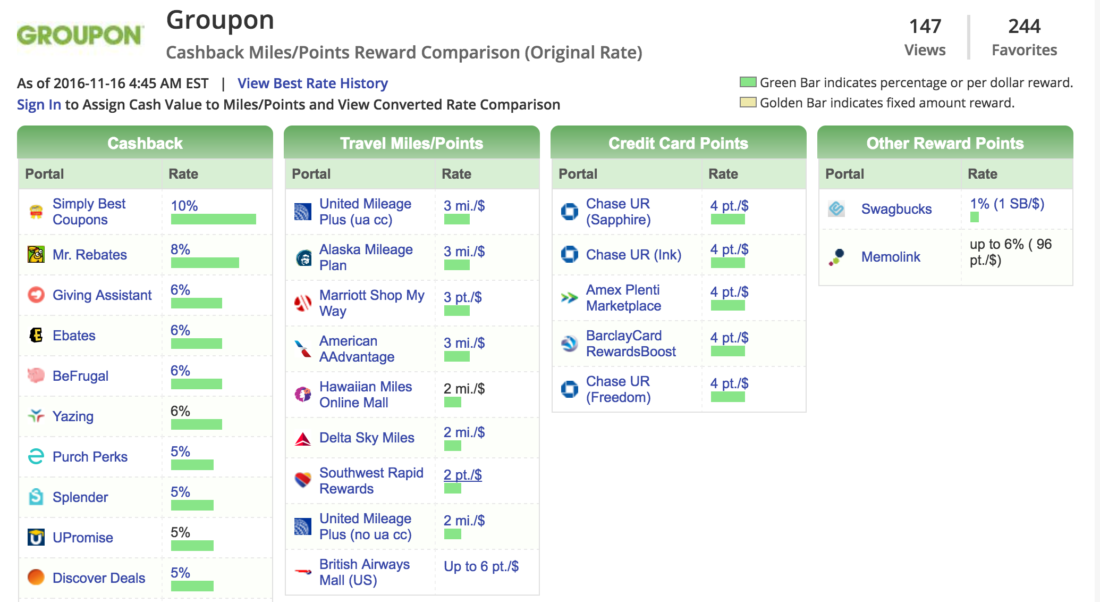Open the Giving Assistant portal page

[x=104, y=295]
